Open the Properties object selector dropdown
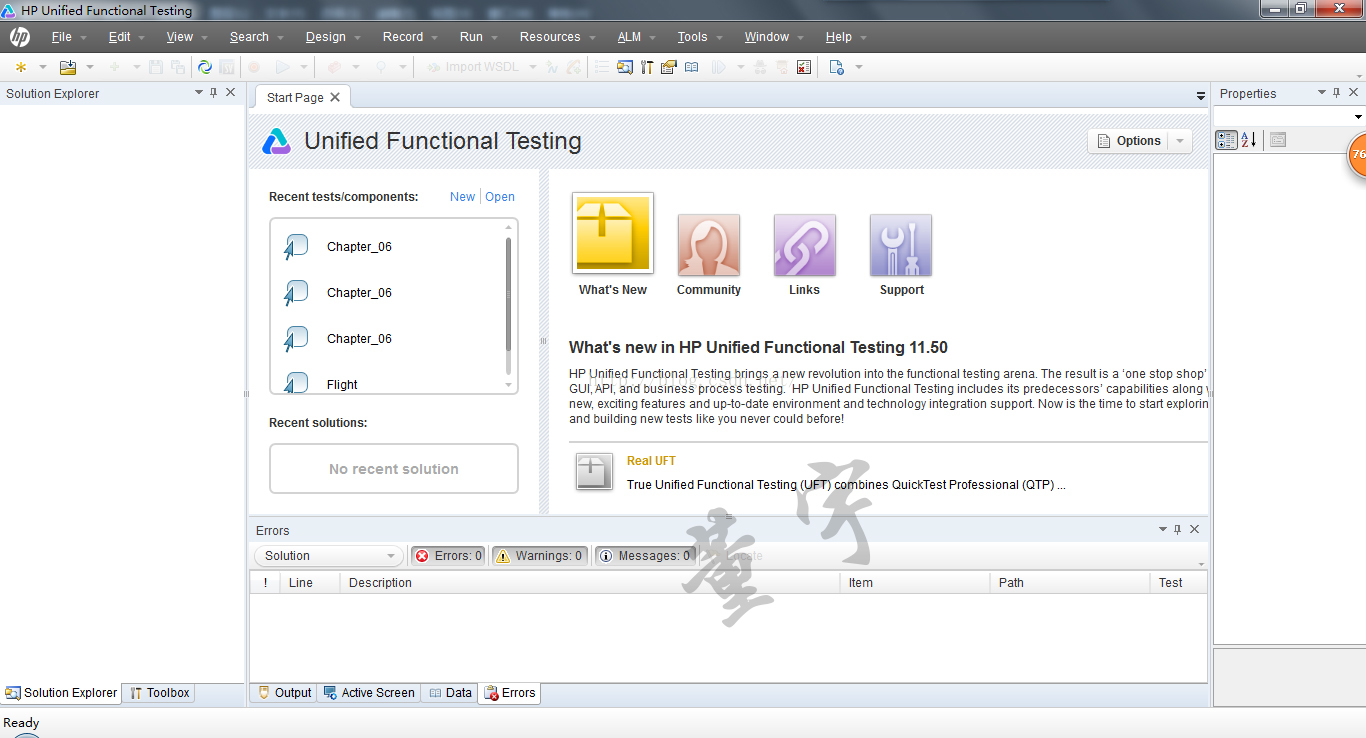1366x738 pixels. click(1358, 117)
